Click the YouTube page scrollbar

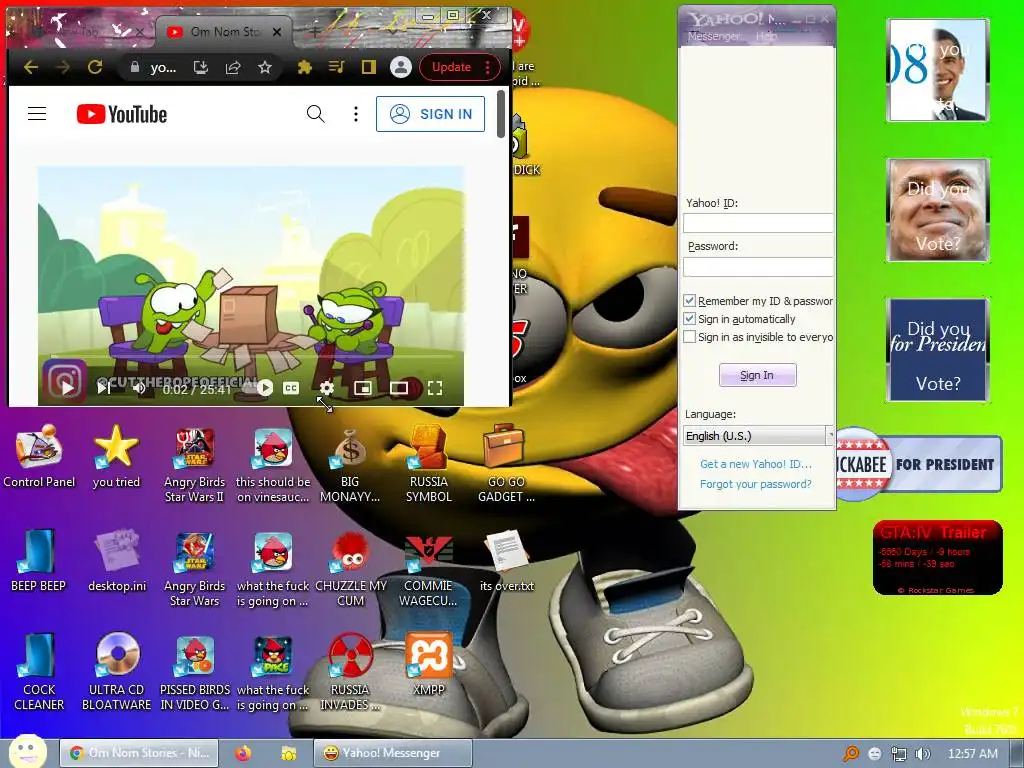point(501,114)
